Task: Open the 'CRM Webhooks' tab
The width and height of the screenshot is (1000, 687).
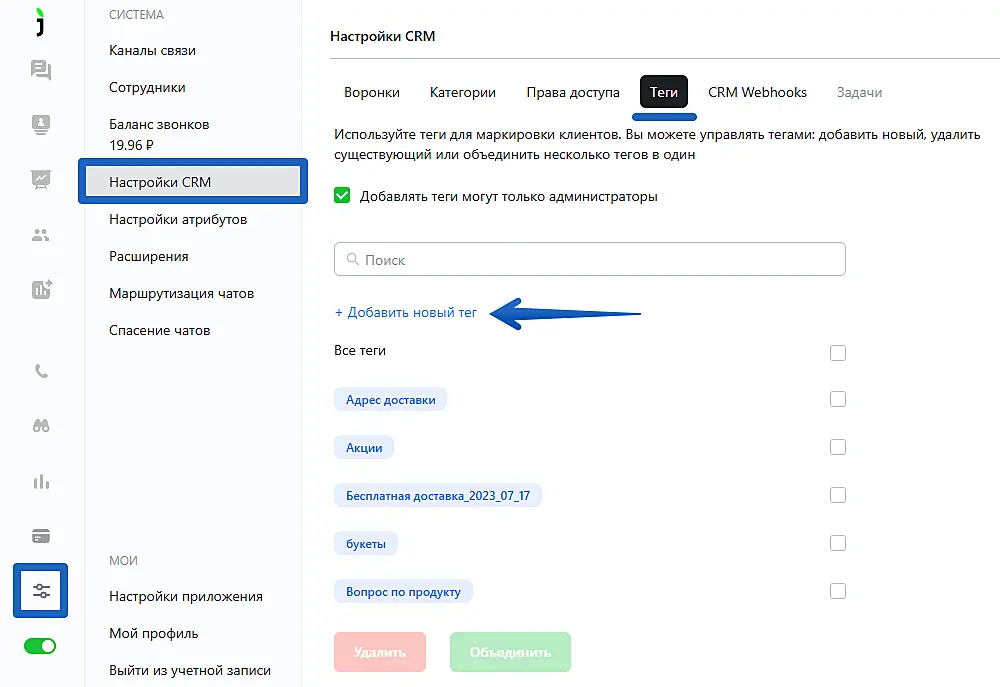Action: tap(757, 92)
